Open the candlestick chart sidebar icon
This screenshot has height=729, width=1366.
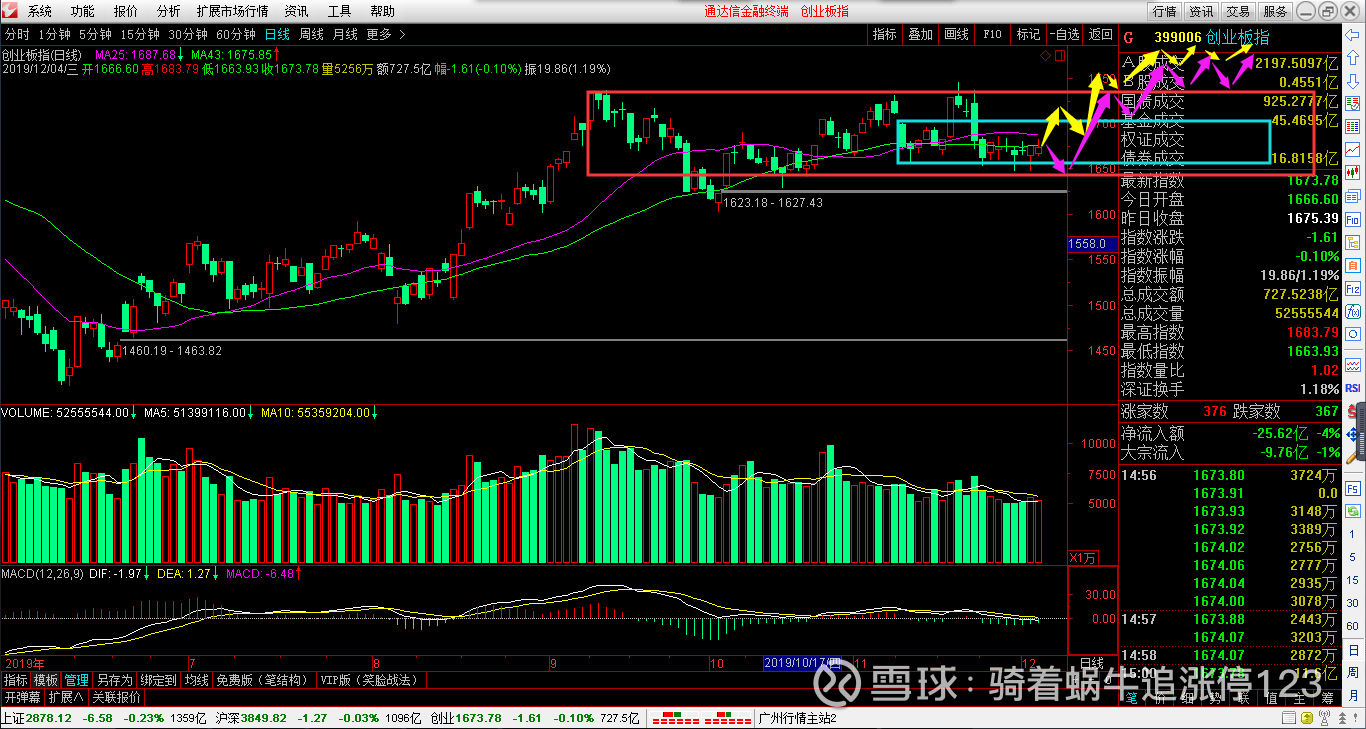1353,172
